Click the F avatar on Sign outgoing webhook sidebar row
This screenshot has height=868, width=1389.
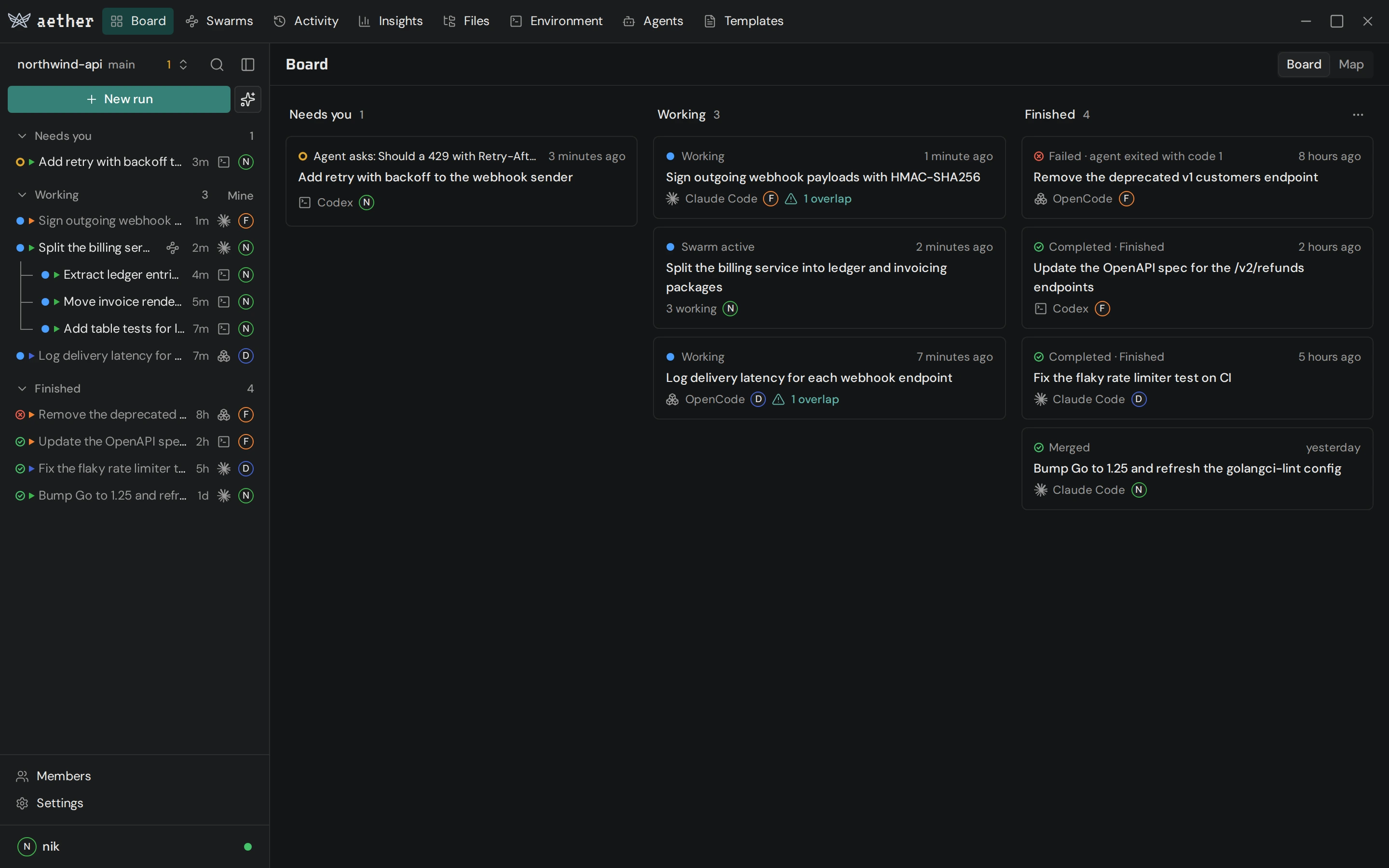tap(245, 221)
